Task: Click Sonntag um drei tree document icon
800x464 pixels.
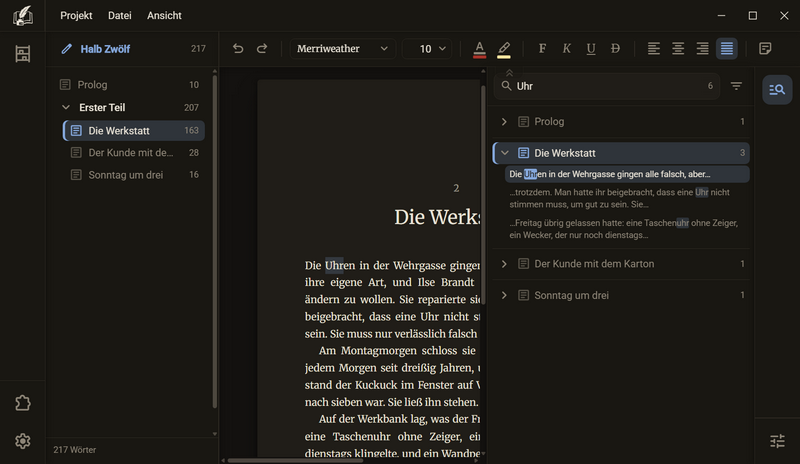Action: click(76, 175)
